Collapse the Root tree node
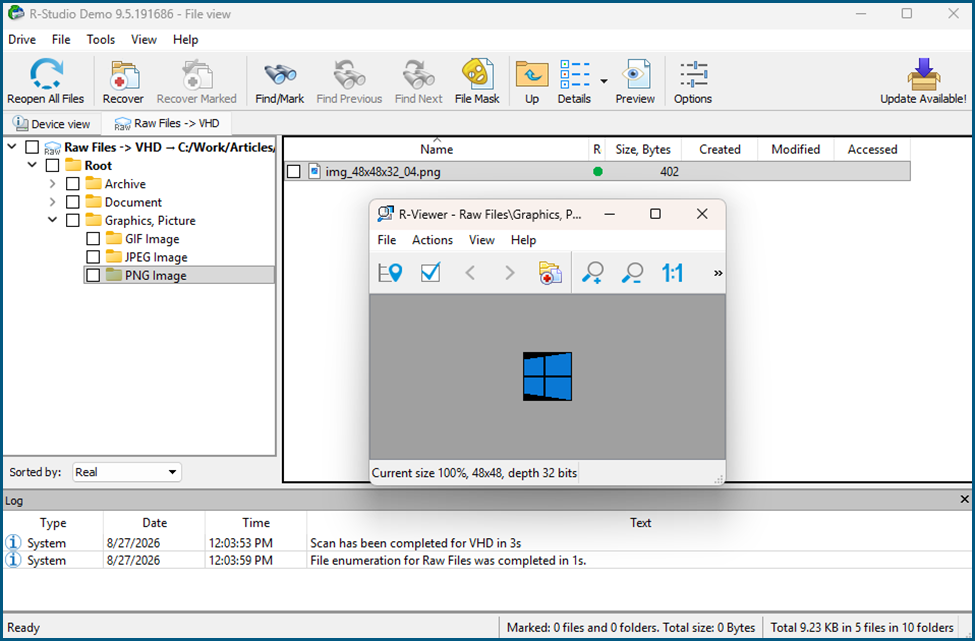975x641 pixels. pos(32,165)
